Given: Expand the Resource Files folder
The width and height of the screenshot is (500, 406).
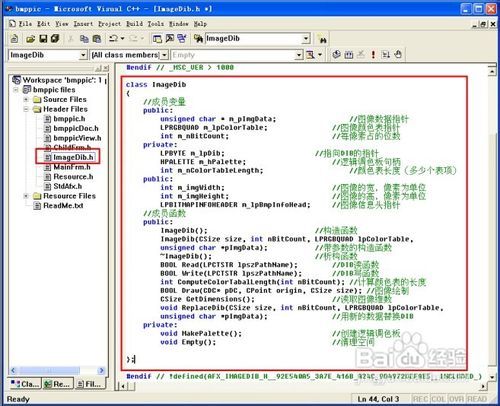Looking at the screenshot, I should pyautogui.click(x=26, y=196).
